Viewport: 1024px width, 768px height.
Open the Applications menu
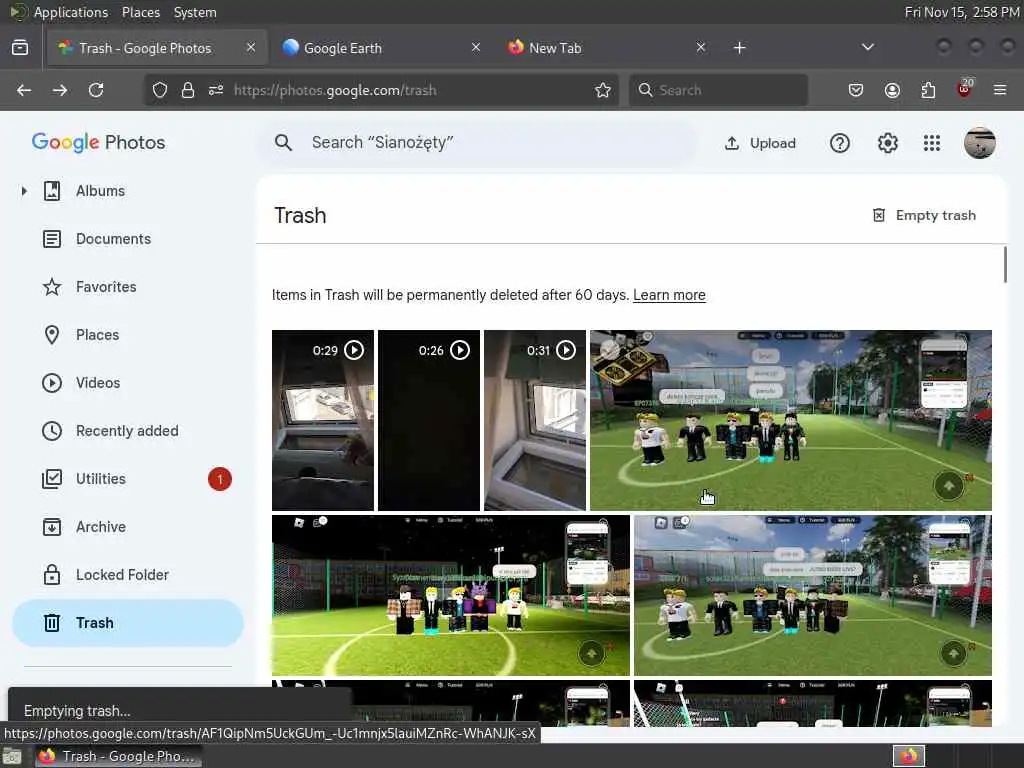tap(71, 12)
